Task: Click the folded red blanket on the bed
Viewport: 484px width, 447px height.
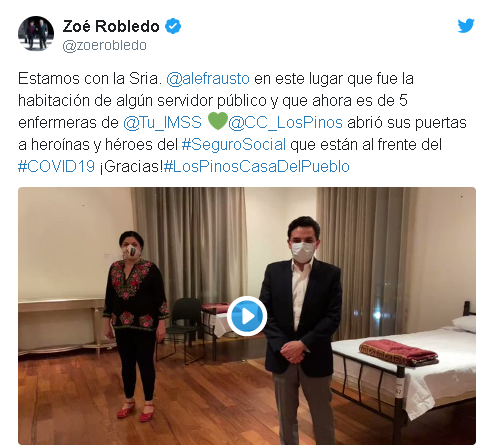Action: coord(399,353)
